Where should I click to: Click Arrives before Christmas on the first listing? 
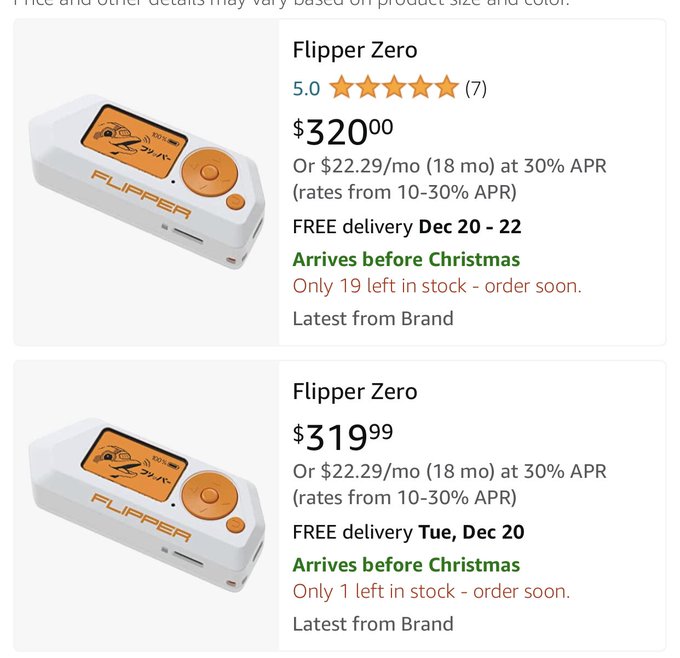click(x=406, y=259)
